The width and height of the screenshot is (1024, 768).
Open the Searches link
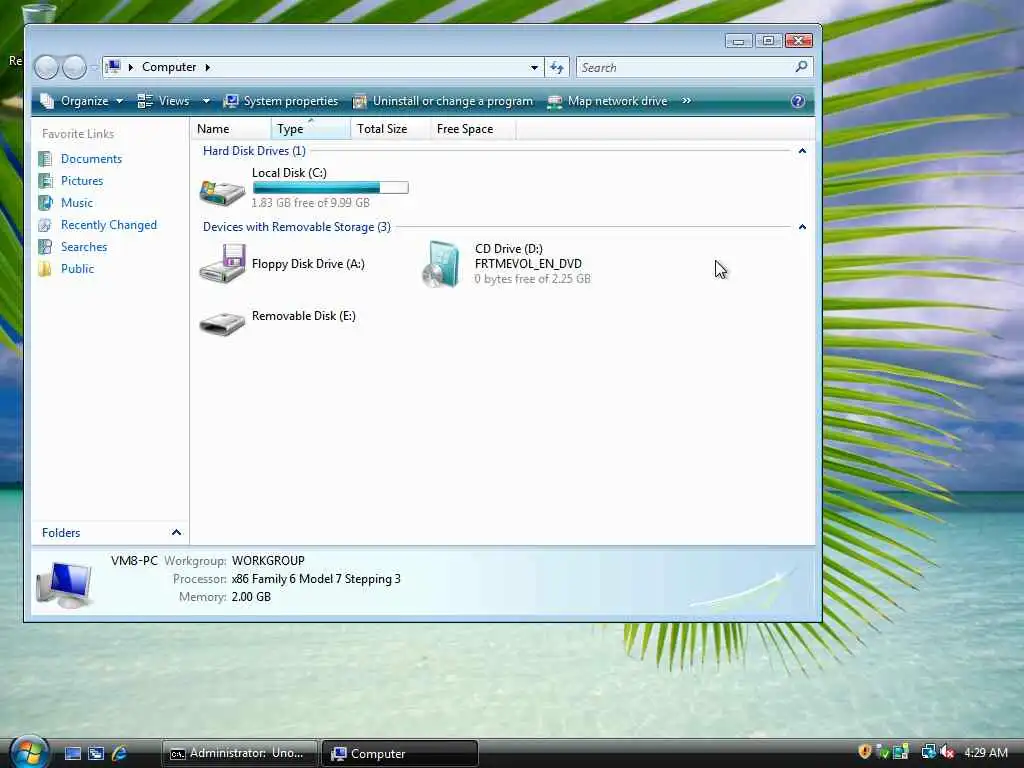pos(84,247)
